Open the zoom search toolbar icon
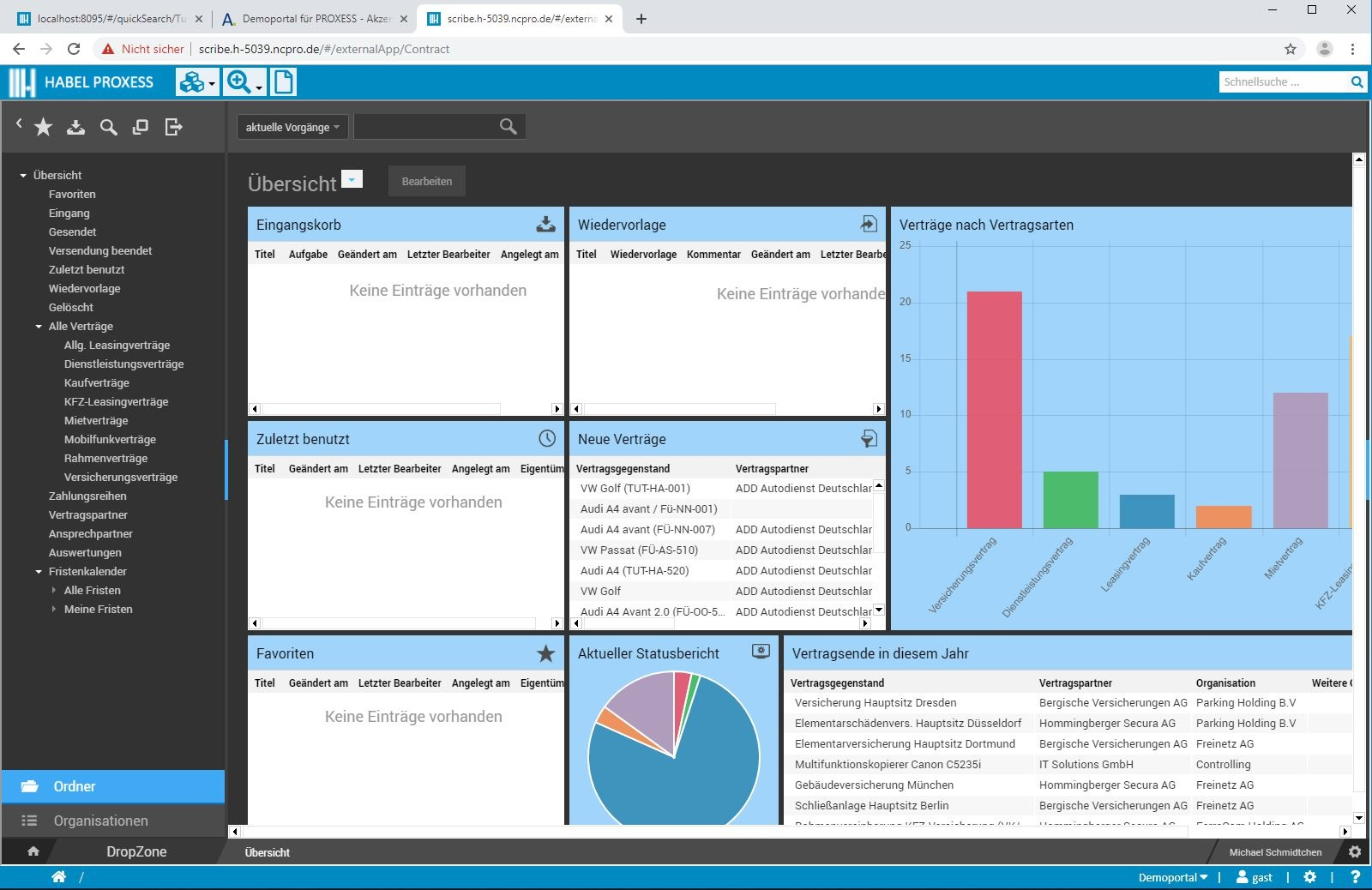This screenshot has height=890, width=1372. tap(244, 82)
